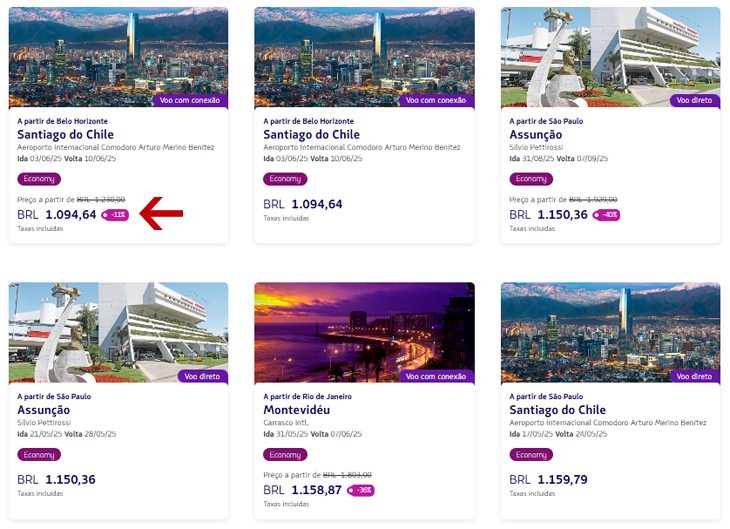This screenshot has width=730, height=529.
Task: Select 'Voo direto' label on top-right Assunção
Action: pyautogui.click(x=695, y=100)
